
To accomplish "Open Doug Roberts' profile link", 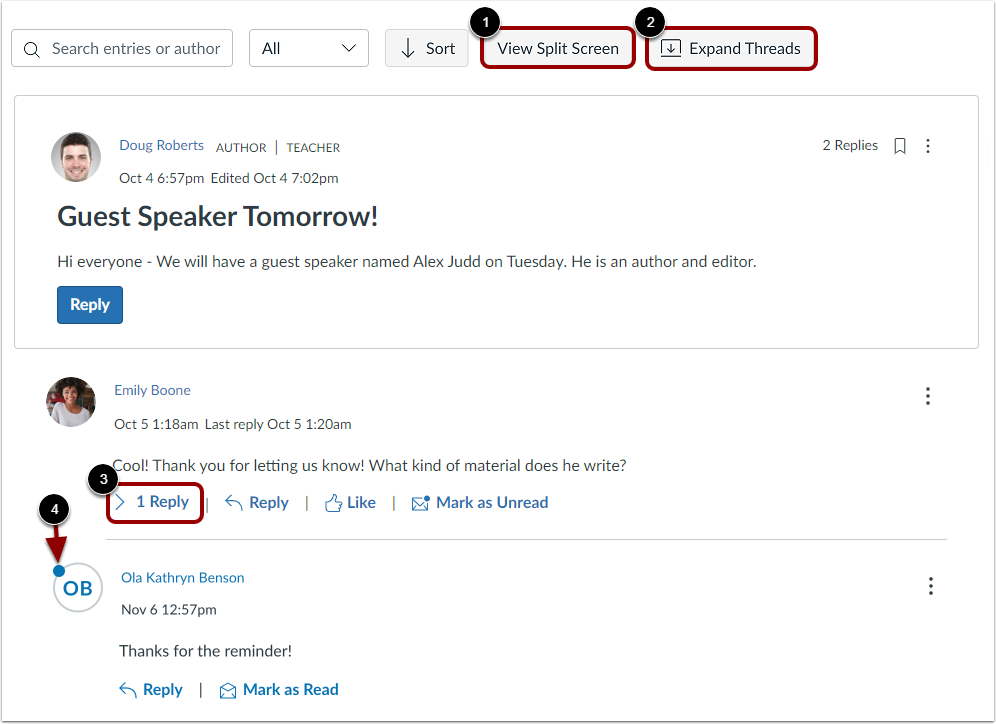I will tap(161, 144).
